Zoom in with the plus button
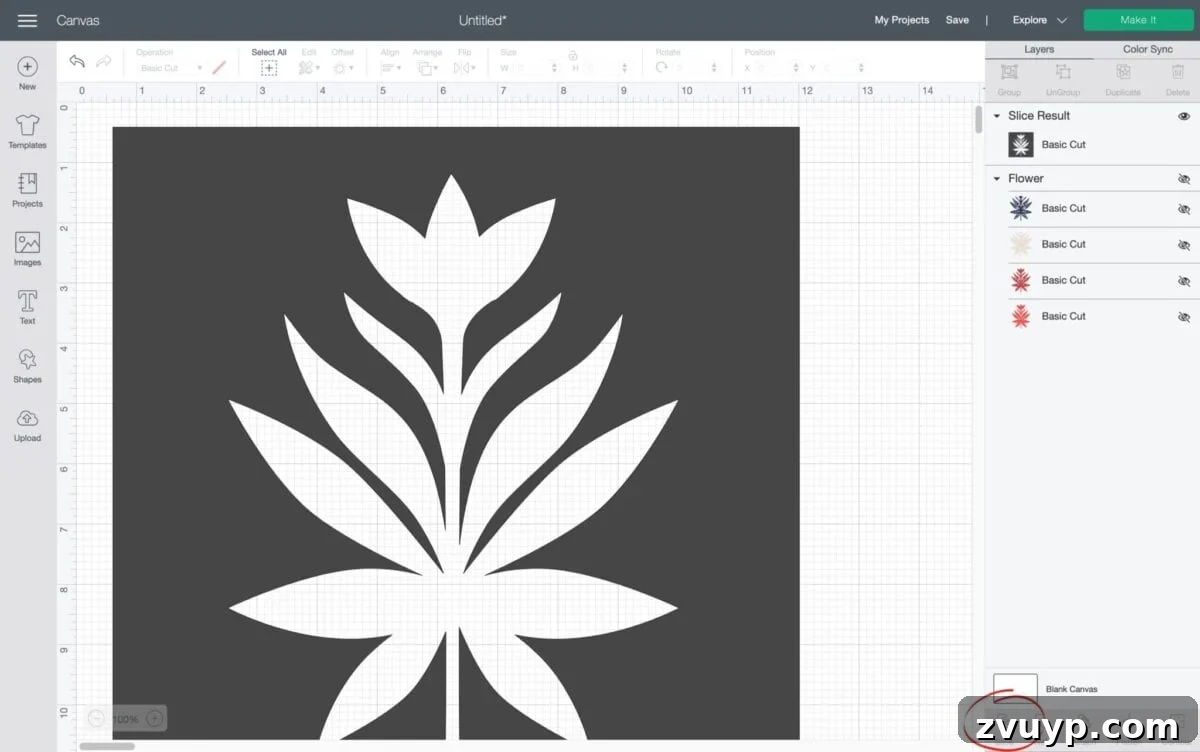1200x752 pixels. point(154,718)
